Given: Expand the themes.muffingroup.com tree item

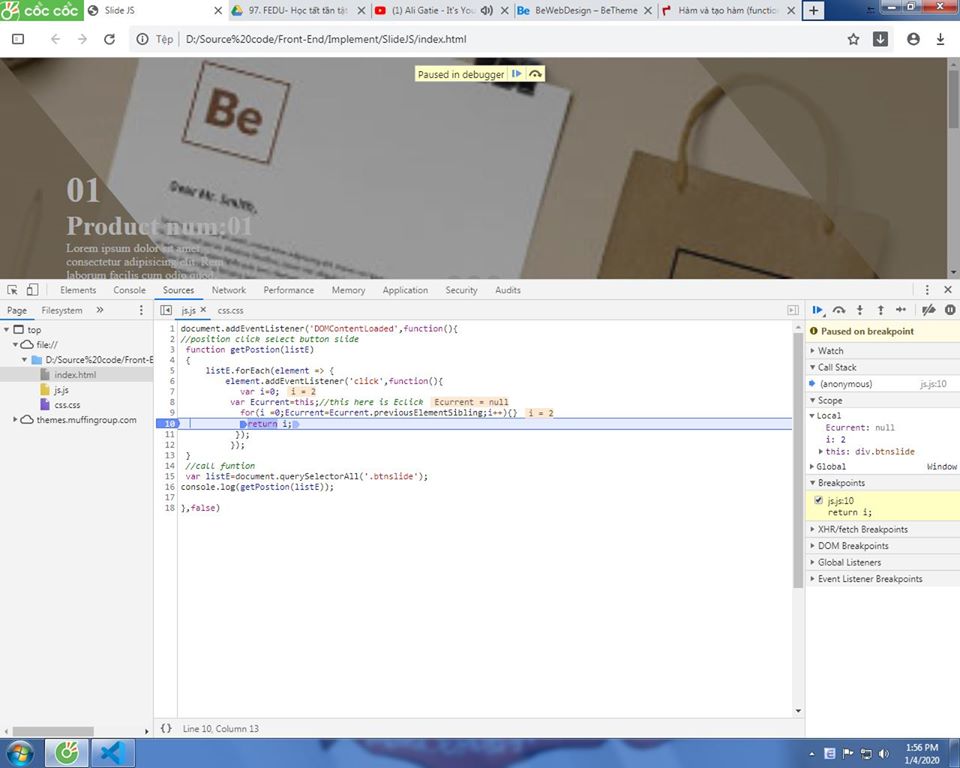Looking at the screenshot, I should pos(16,420).
